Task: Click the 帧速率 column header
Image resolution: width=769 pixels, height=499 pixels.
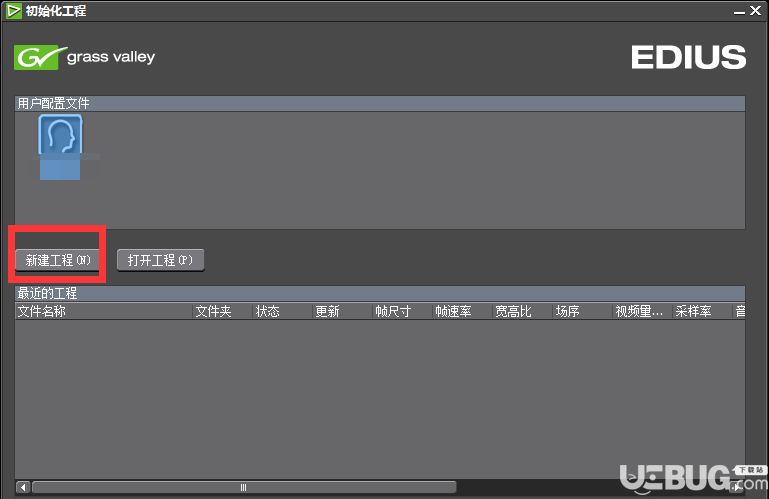Action: coord(463,311)
